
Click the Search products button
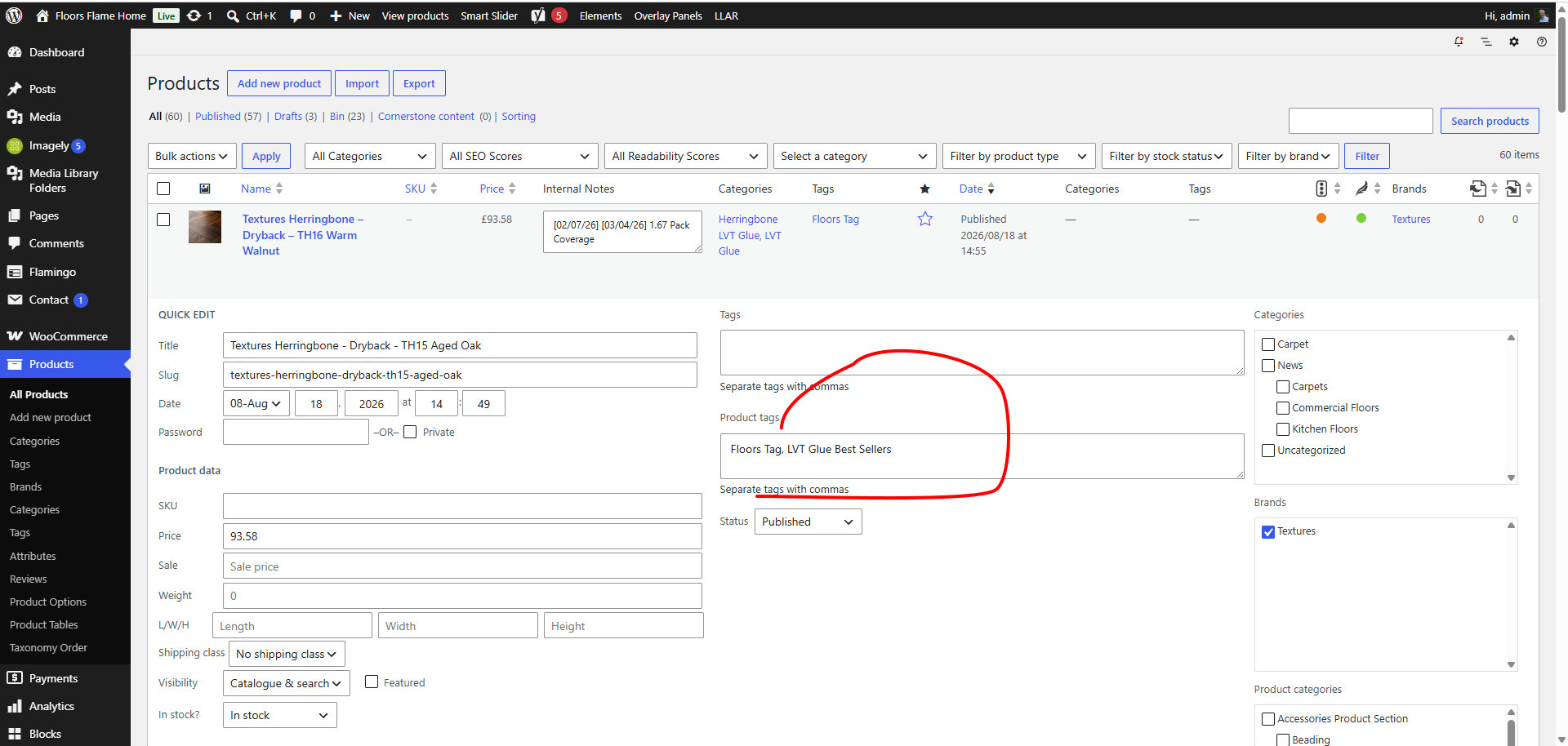click(1490, 121)
